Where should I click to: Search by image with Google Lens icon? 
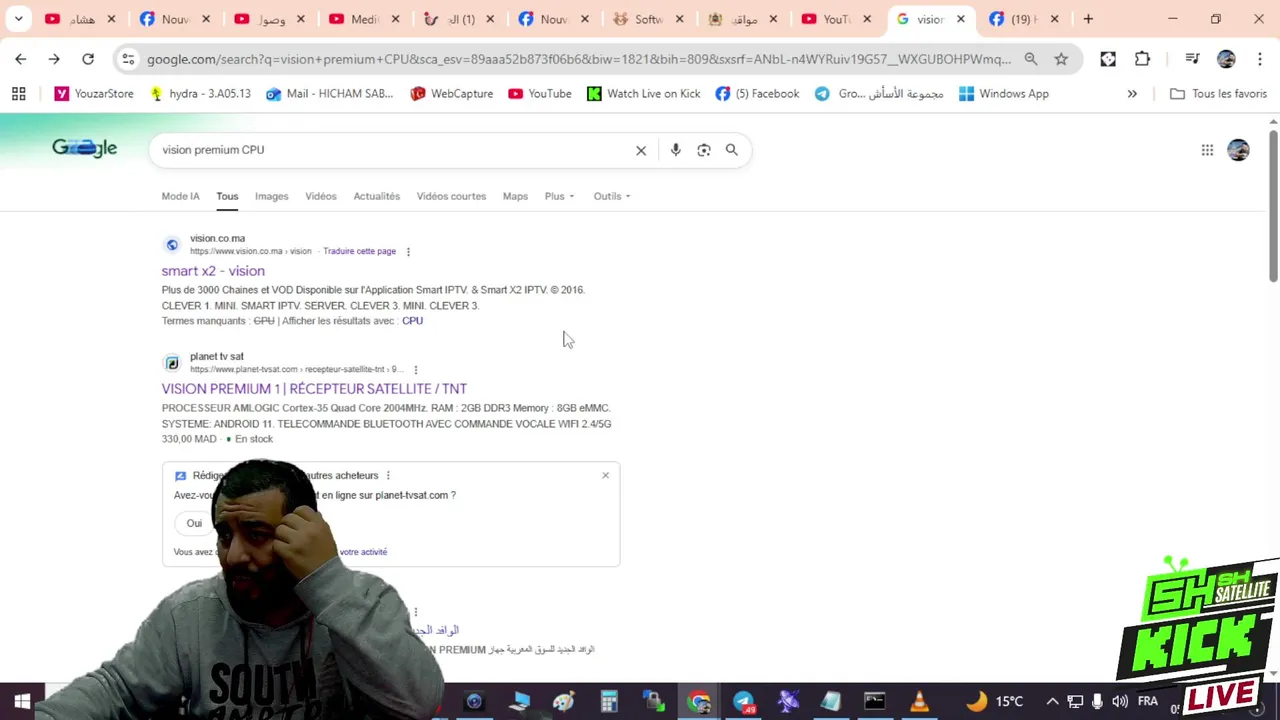click(x=704, y=150)
